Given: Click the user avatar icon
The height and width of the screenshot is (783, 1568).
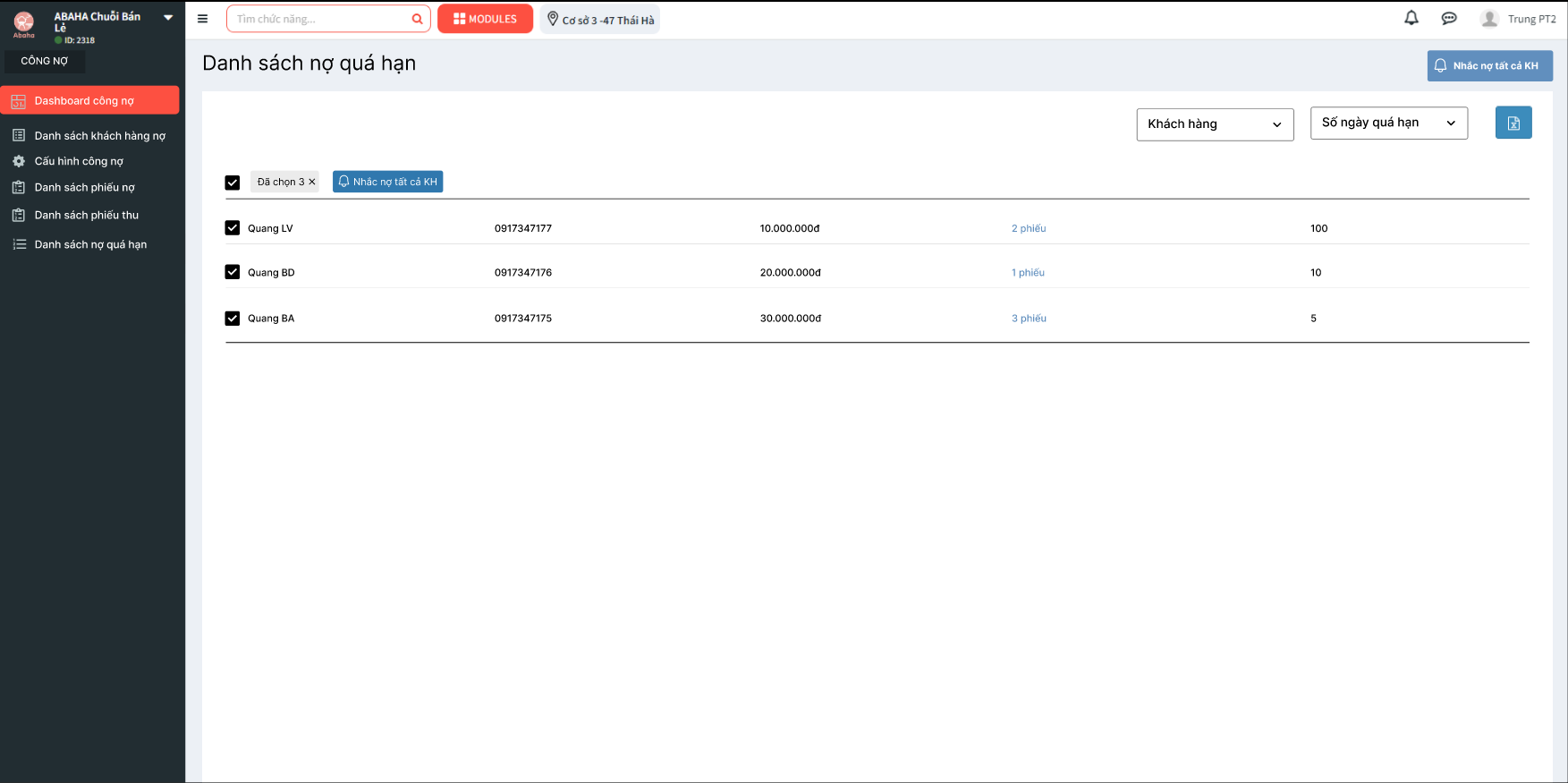Looking at the screenshot, I should click(x=1488, y=19).
